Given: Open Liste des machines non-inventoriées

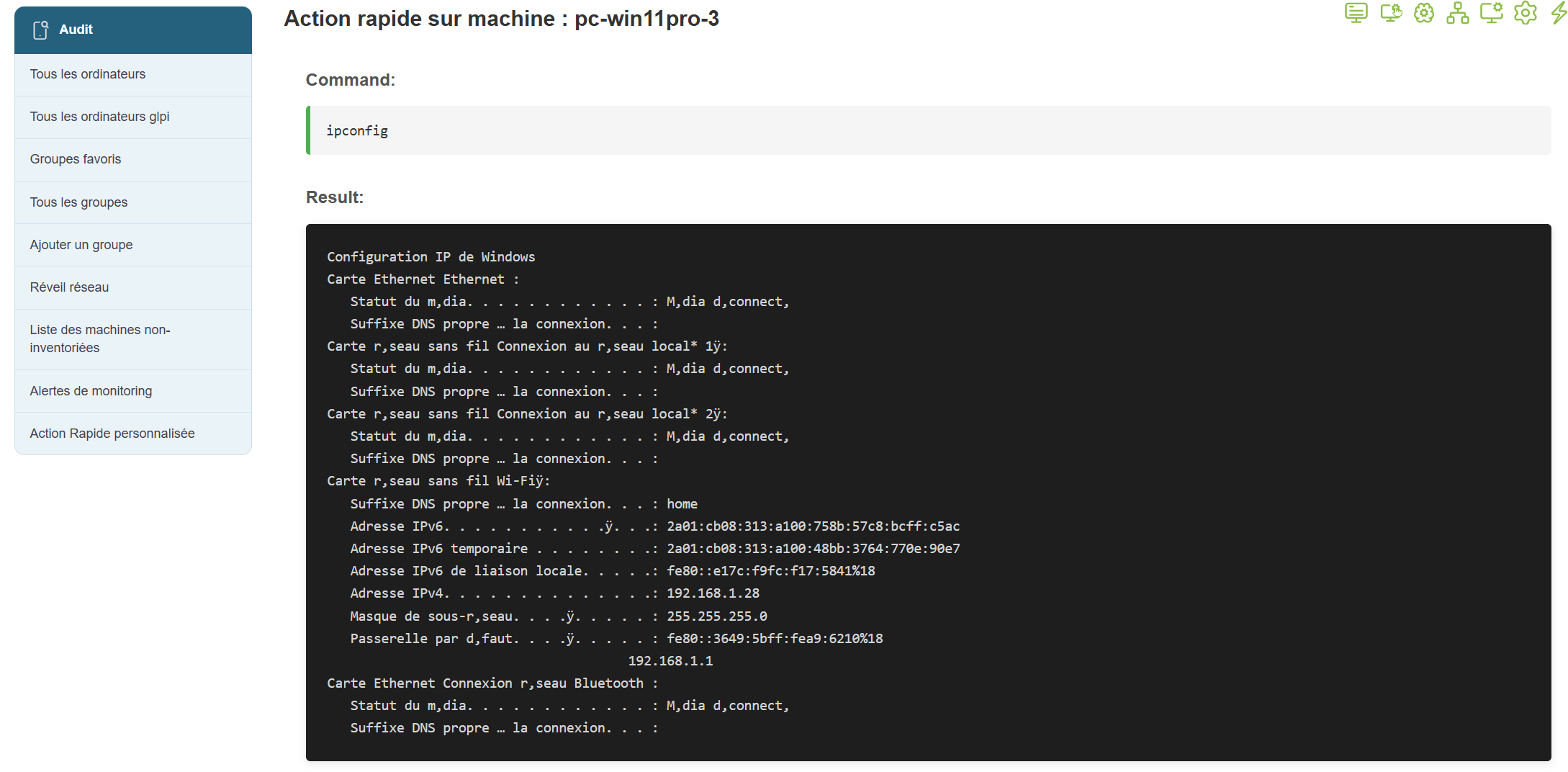Looking at the screenshot, I should (x=100, y=338).
